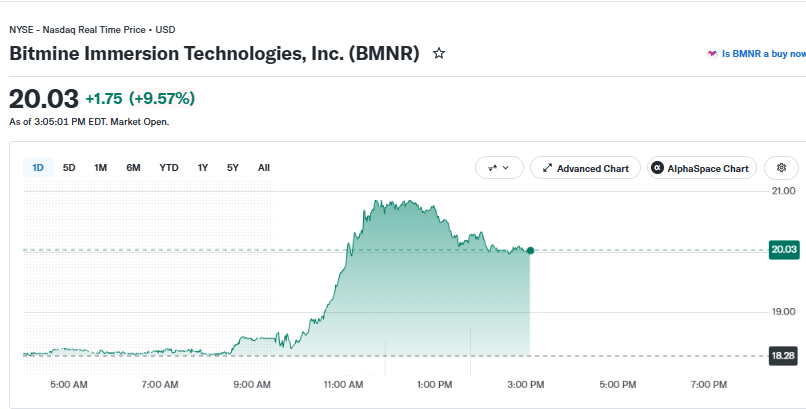
Task: Click the 18.28 previous close label
Action: coord(783,356)
